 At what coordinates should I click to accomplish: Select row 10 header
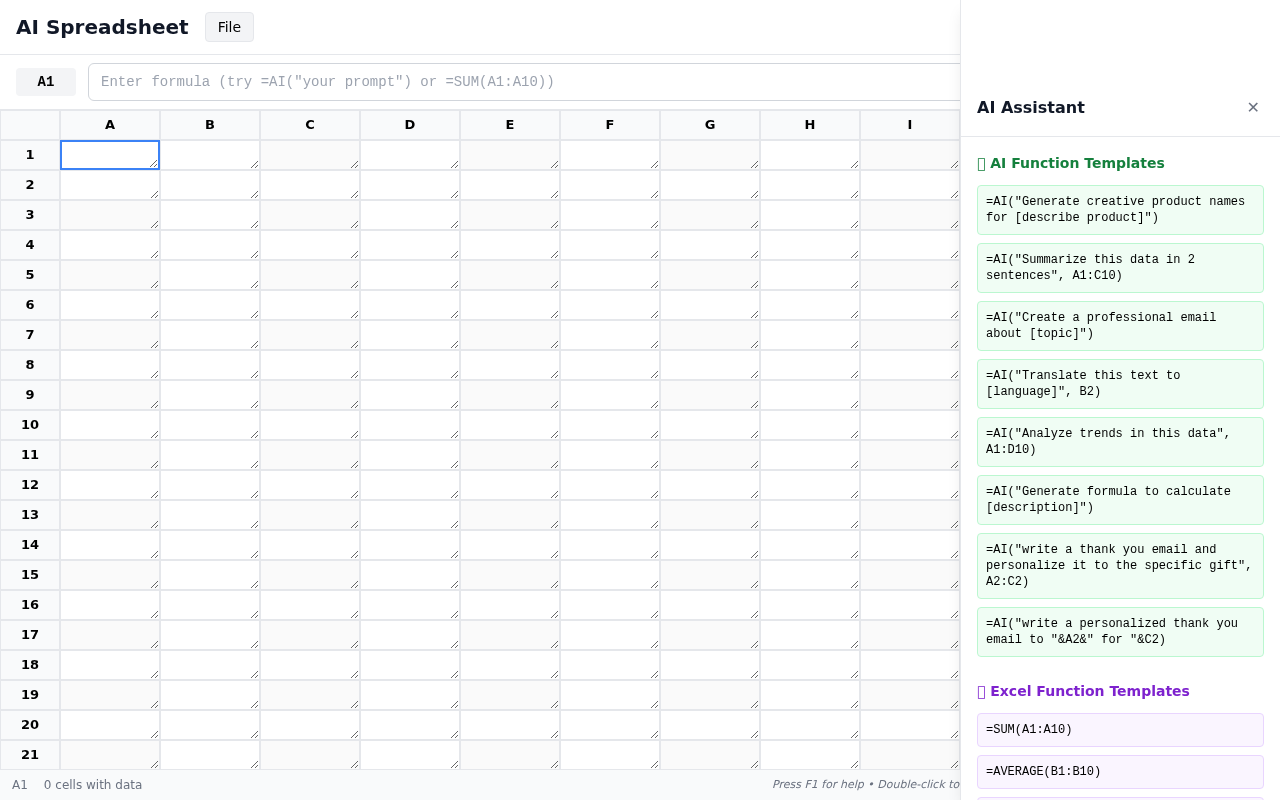point(30,425)
